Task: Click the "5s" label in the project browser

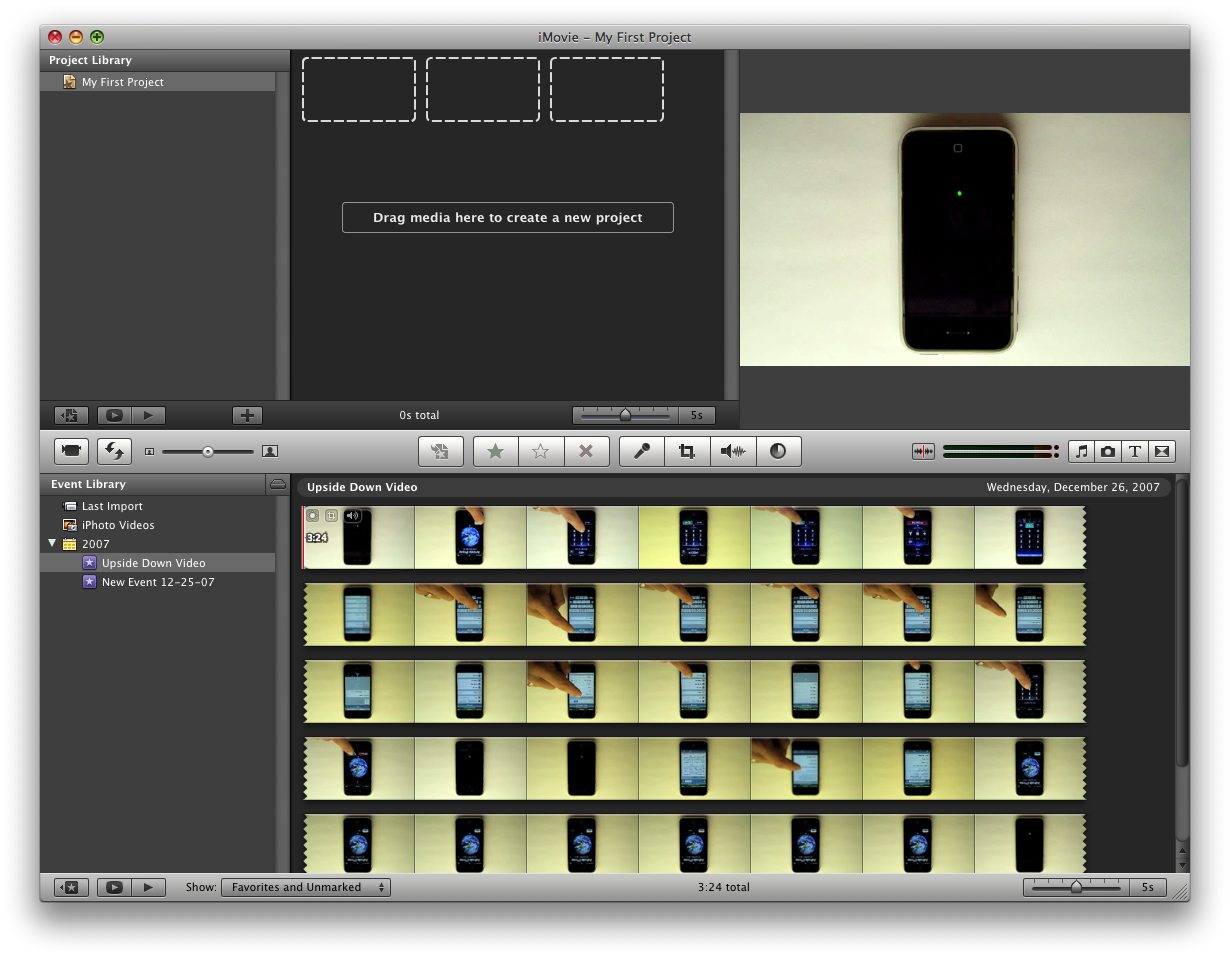Action: 697,416
